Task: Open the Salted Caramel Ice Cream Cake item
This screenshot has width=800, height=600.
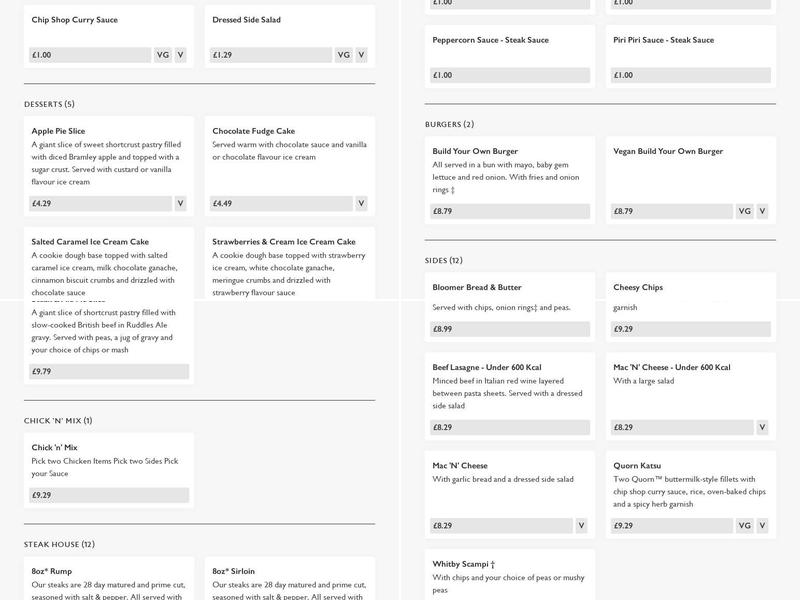Action: [90, 242]
